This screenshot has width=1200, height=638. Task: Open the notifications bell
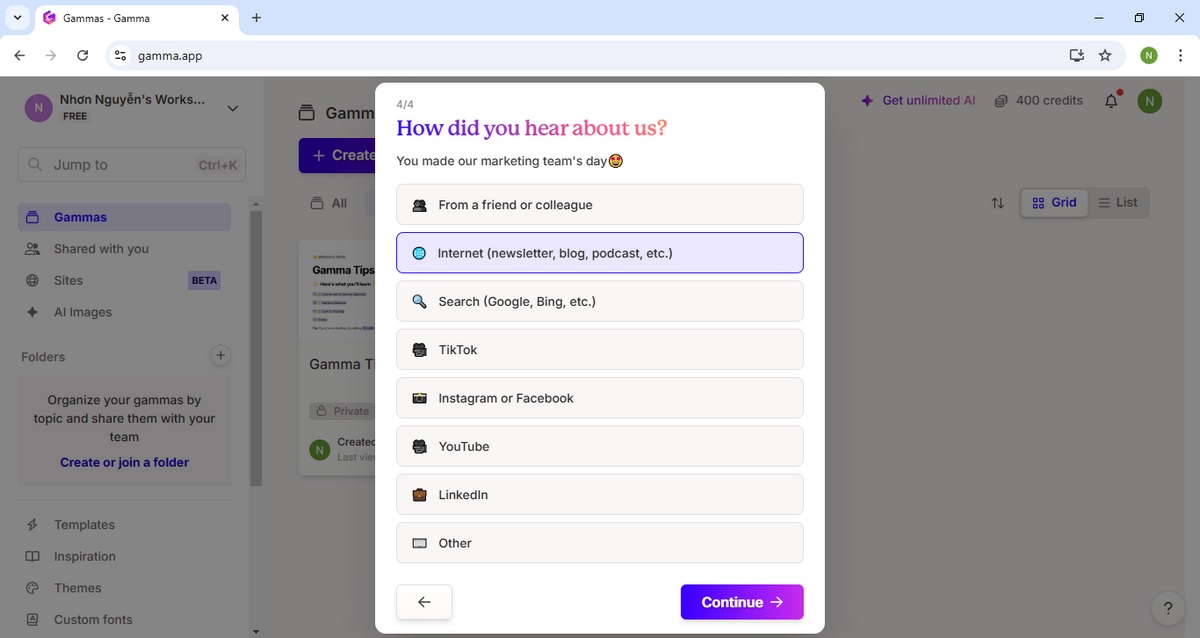coord(1111,100)
